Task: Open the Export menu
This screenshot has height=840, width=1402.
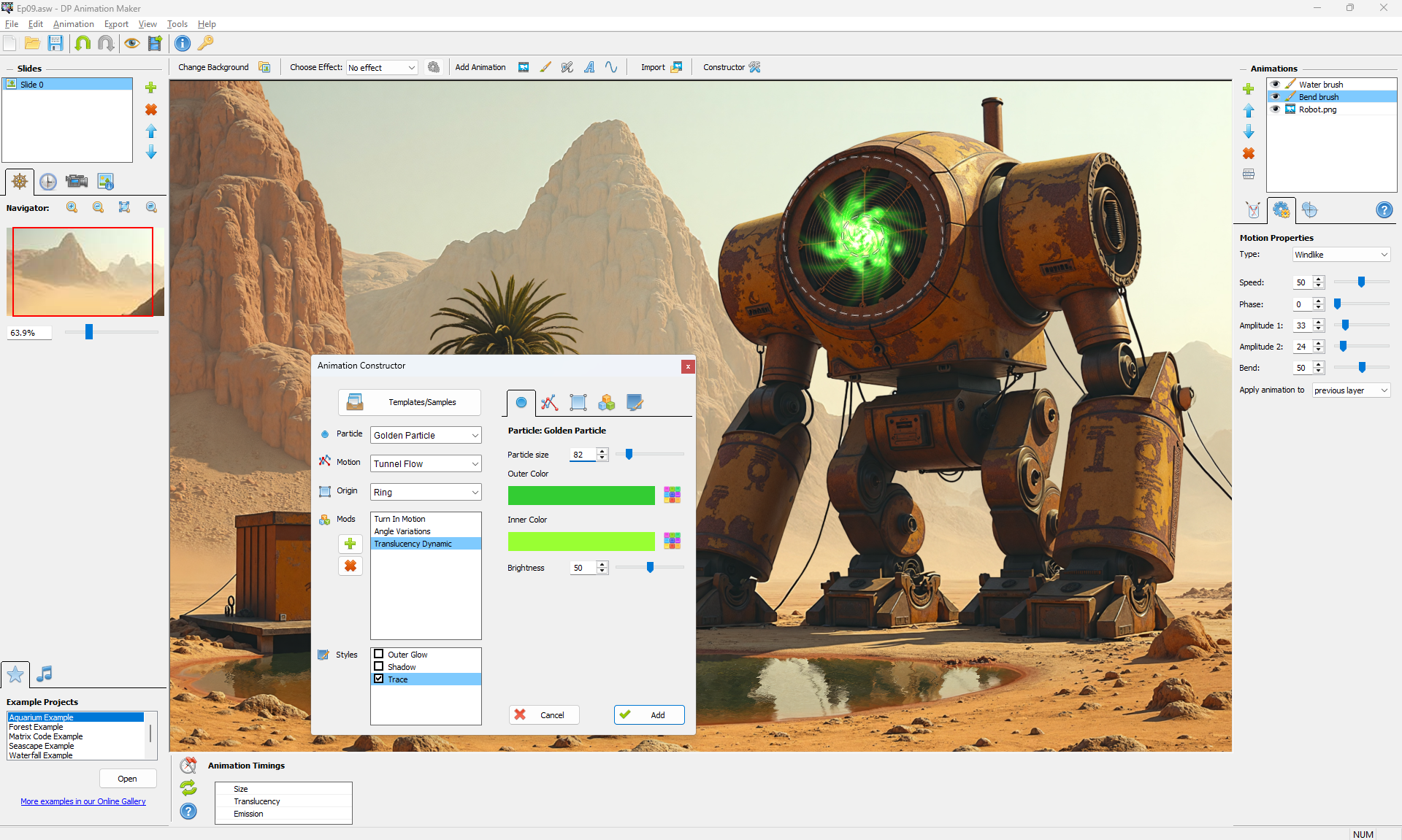Action: pos(116,24)
